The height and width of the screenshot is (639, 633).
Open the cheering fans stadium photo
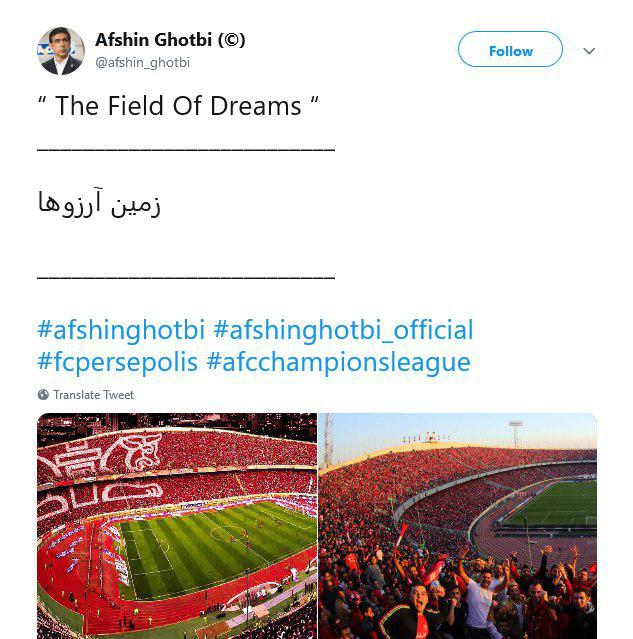pos(458,526)
